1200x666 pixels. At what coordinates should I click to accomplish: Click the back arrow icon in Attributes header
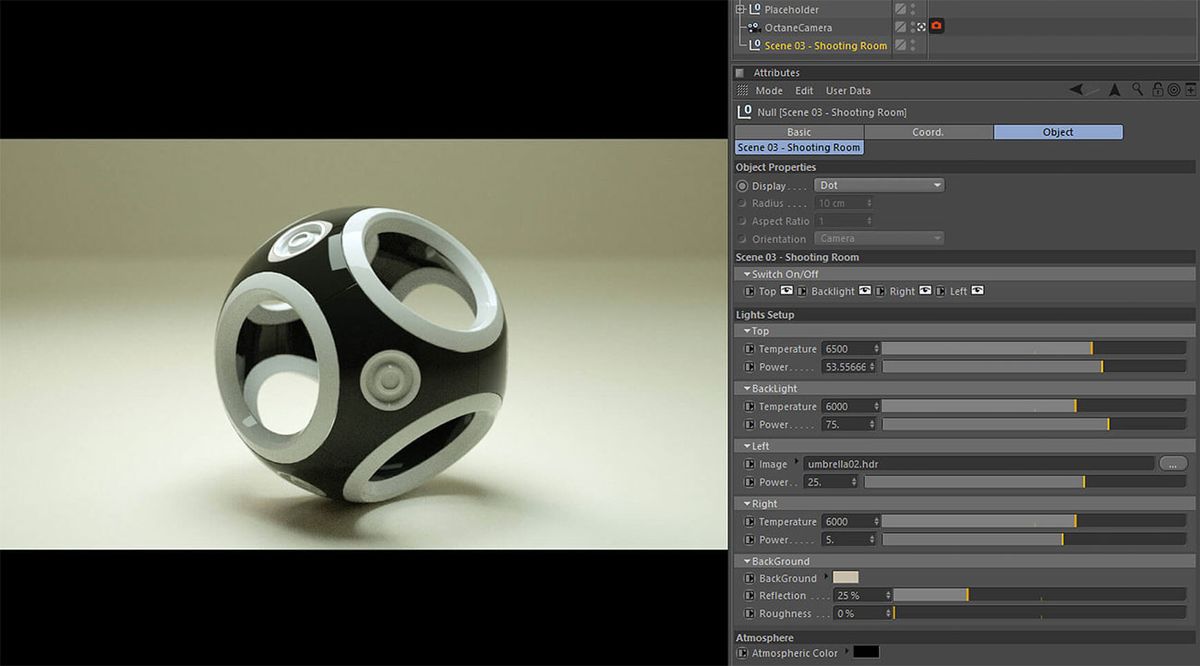(x=1076, y=89)
